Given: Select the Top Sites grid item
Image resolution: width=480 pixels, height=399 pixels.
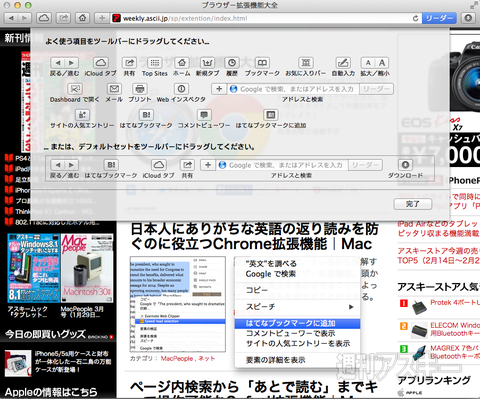Looking at the screenshot, I should [x=155, y=67].
